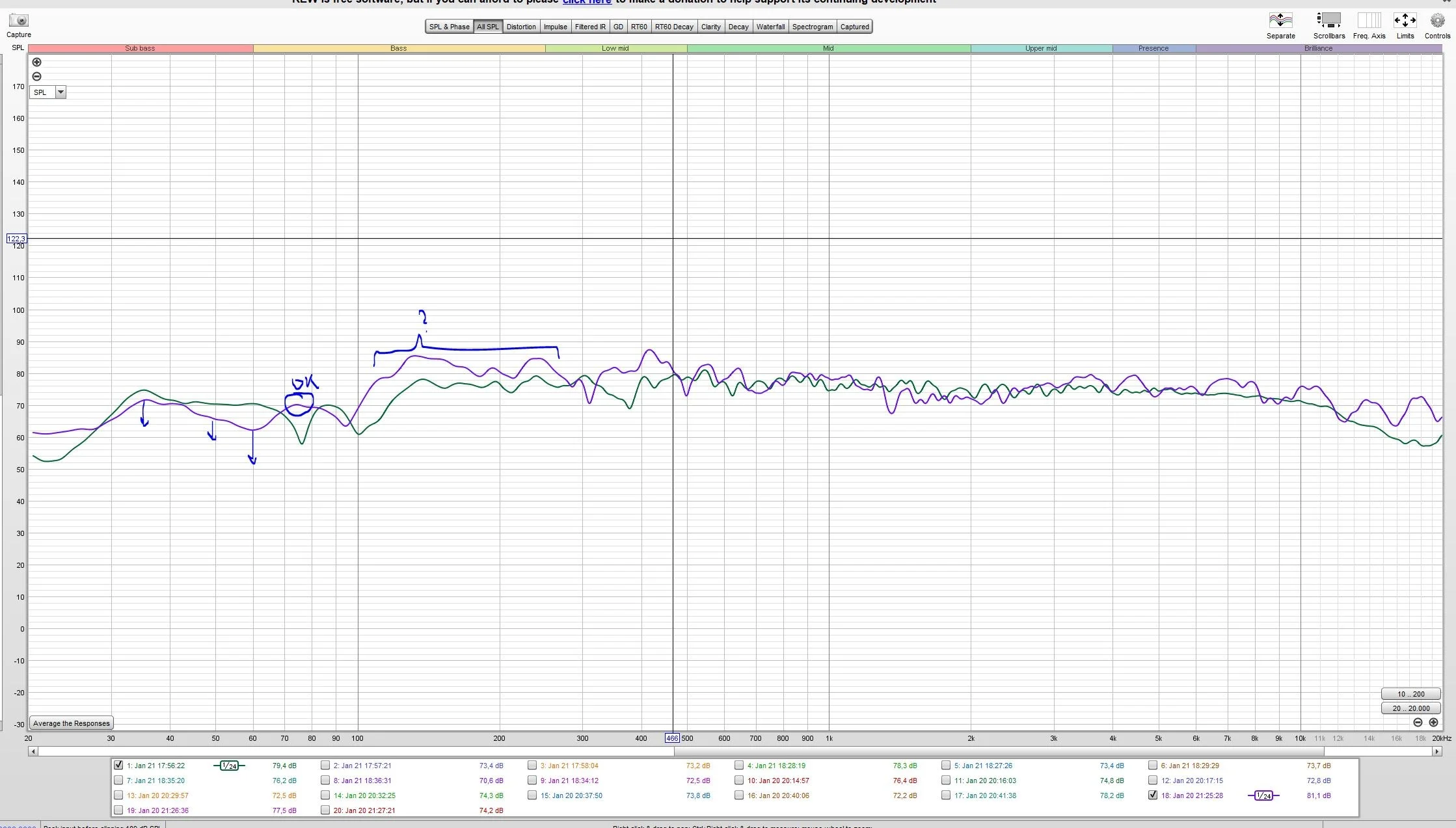
Task: Check measurement 14: Jan 20 20:32:25
Action: pos(325,795)
